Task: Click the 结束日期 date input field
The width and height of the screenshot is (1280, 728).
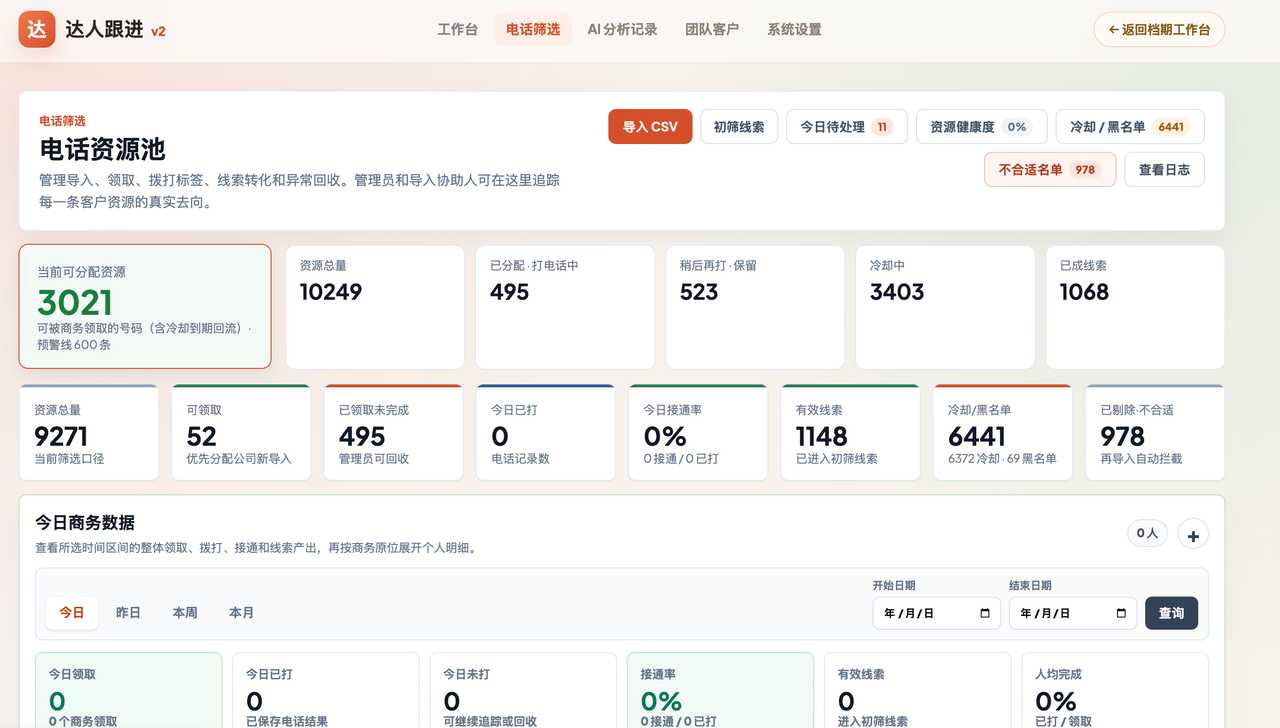Action: pyautogui.click(x=1073, y=613)
